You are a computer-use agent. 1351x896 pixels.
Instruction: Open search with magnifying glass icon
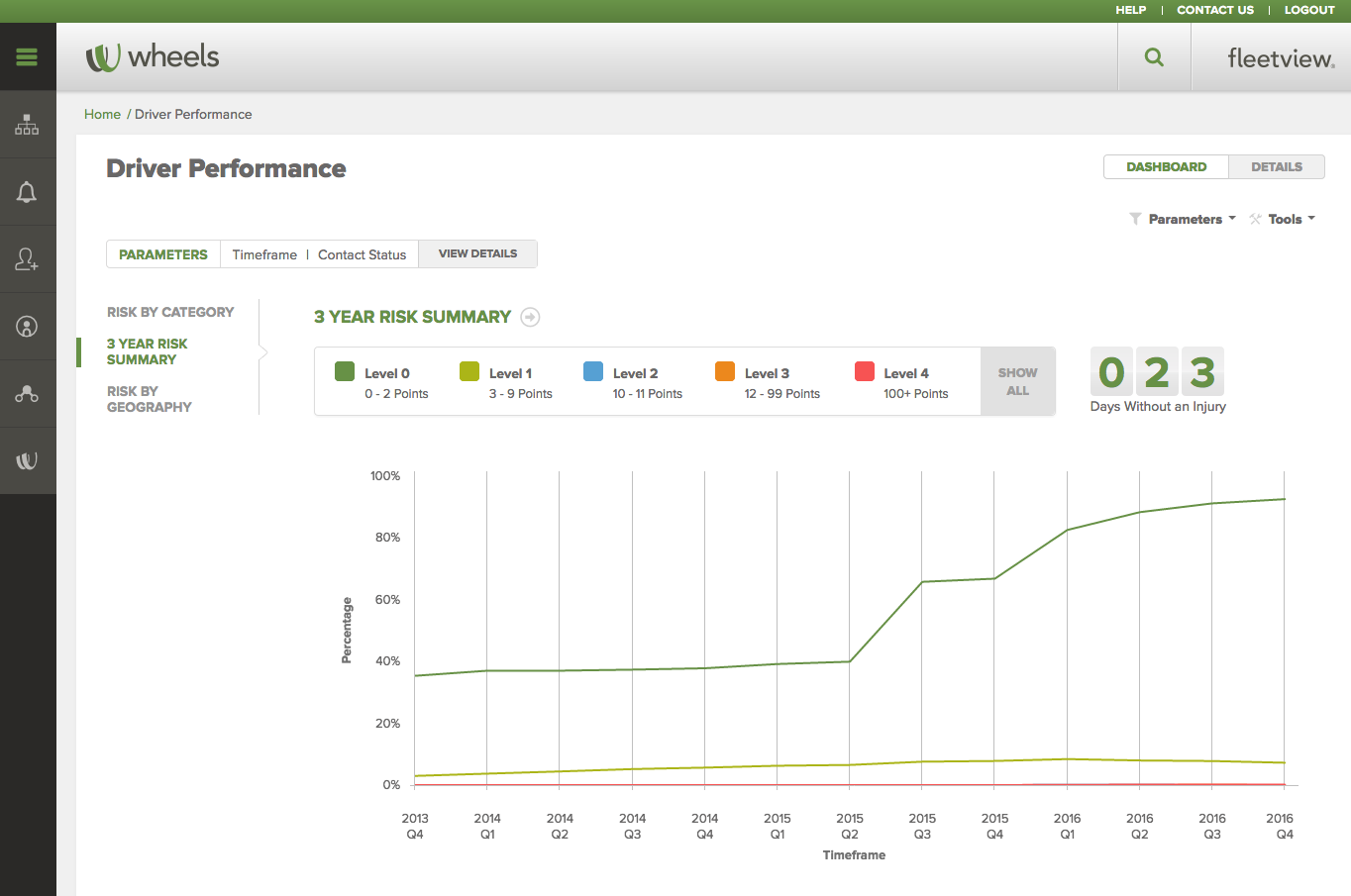[1154, 57]
